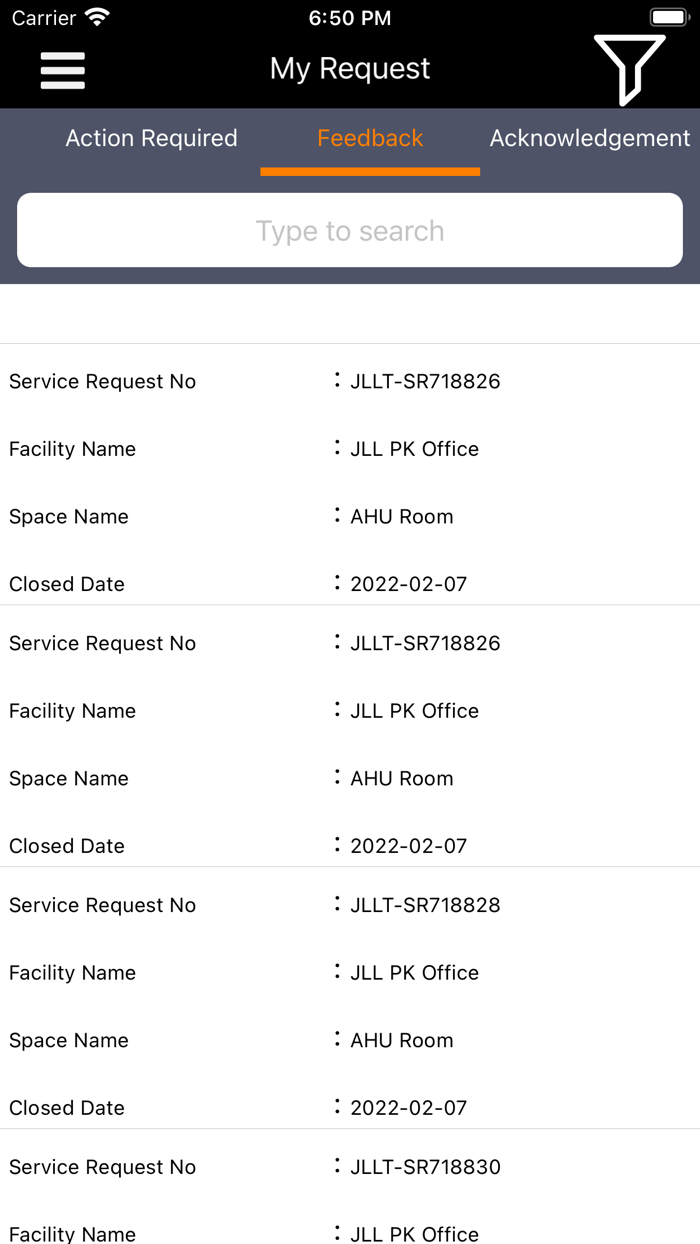The width and height of the screenshot is (700, 1244).
Task: Switch to the Action Required tab
Action: tap(150, 138)
